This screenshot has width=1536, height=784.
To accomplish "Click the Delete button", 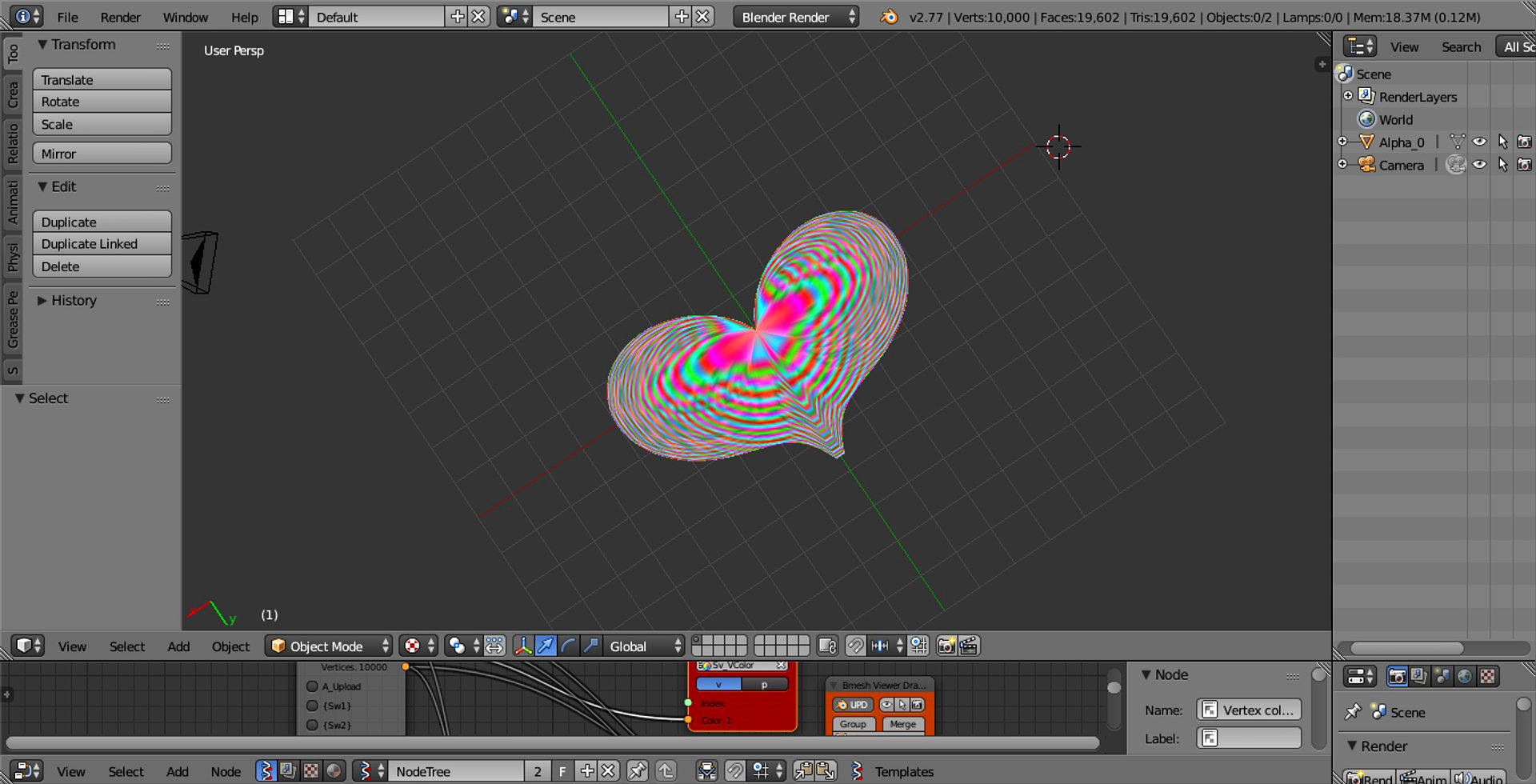I will [102, 266].
